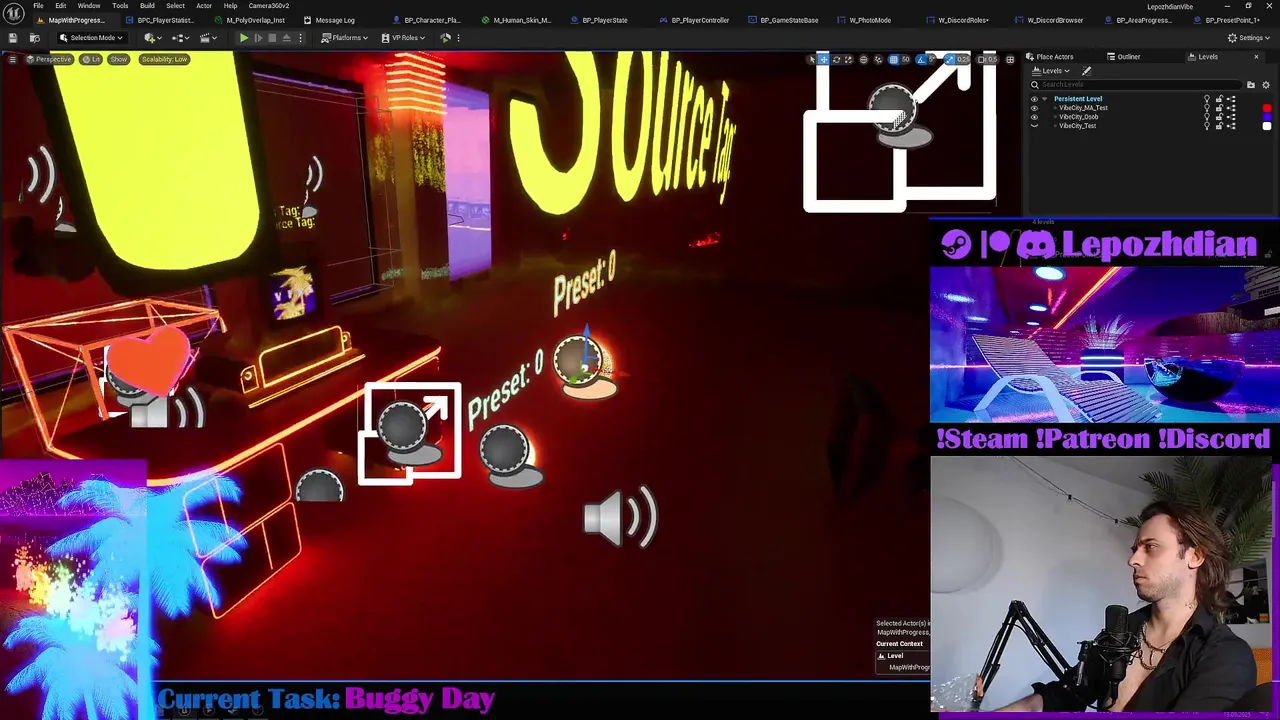Toggle grid snapping in viewport toolbar

(x=894, y=59)
